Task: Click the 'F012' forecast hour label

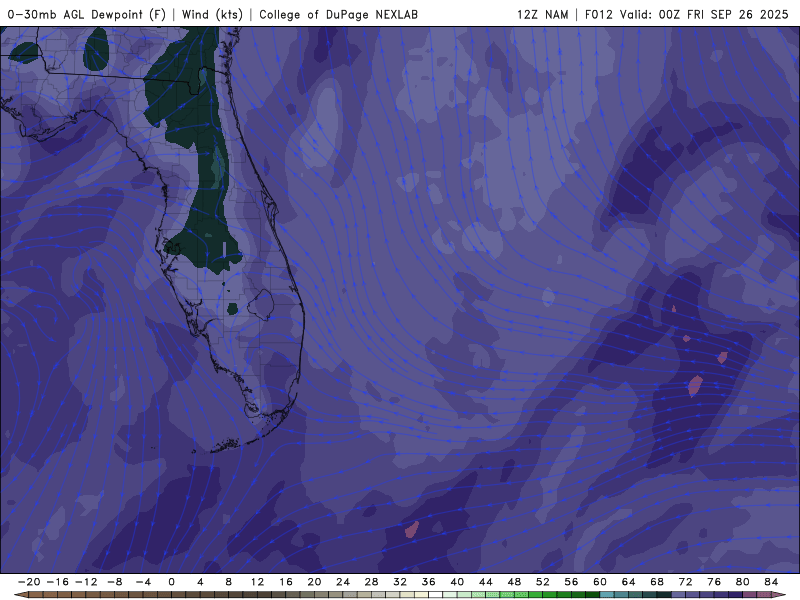Action: (598, 14)
